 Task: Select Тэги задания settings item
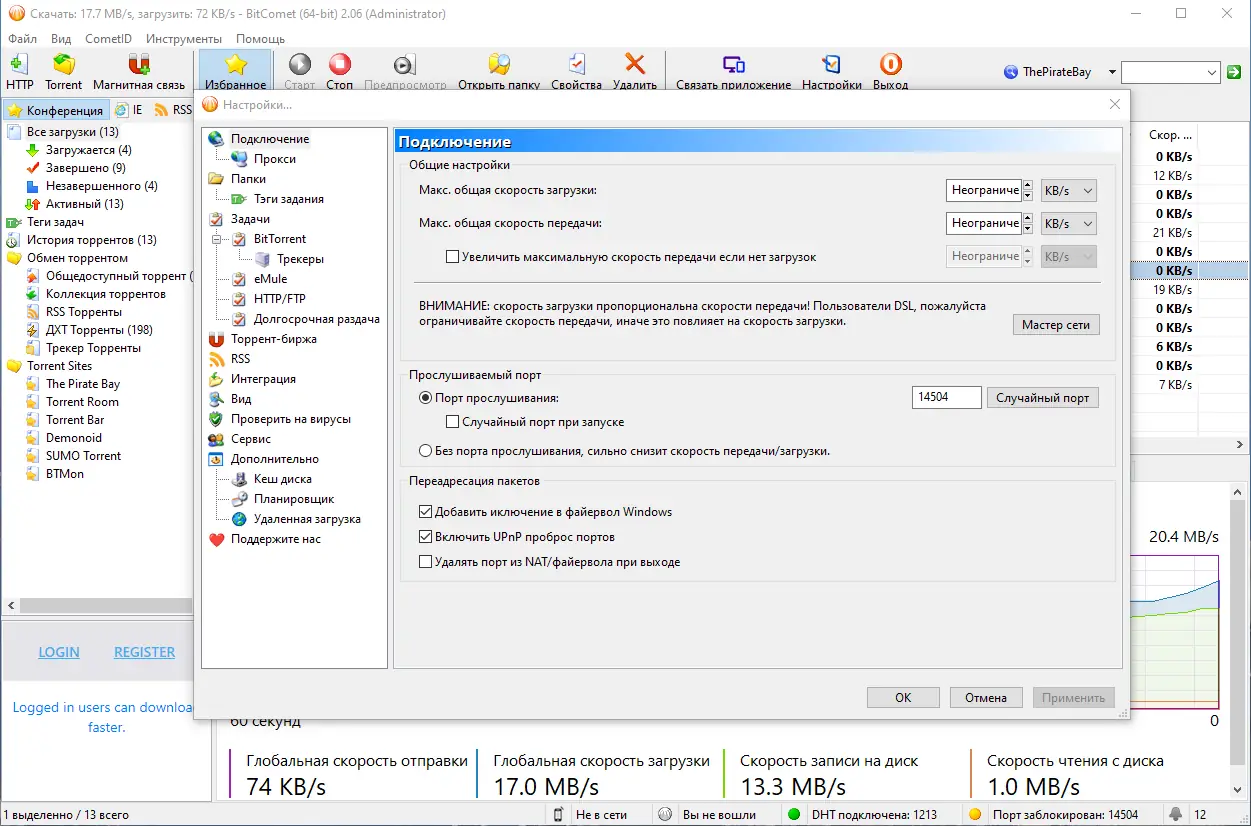coord(288,199)
